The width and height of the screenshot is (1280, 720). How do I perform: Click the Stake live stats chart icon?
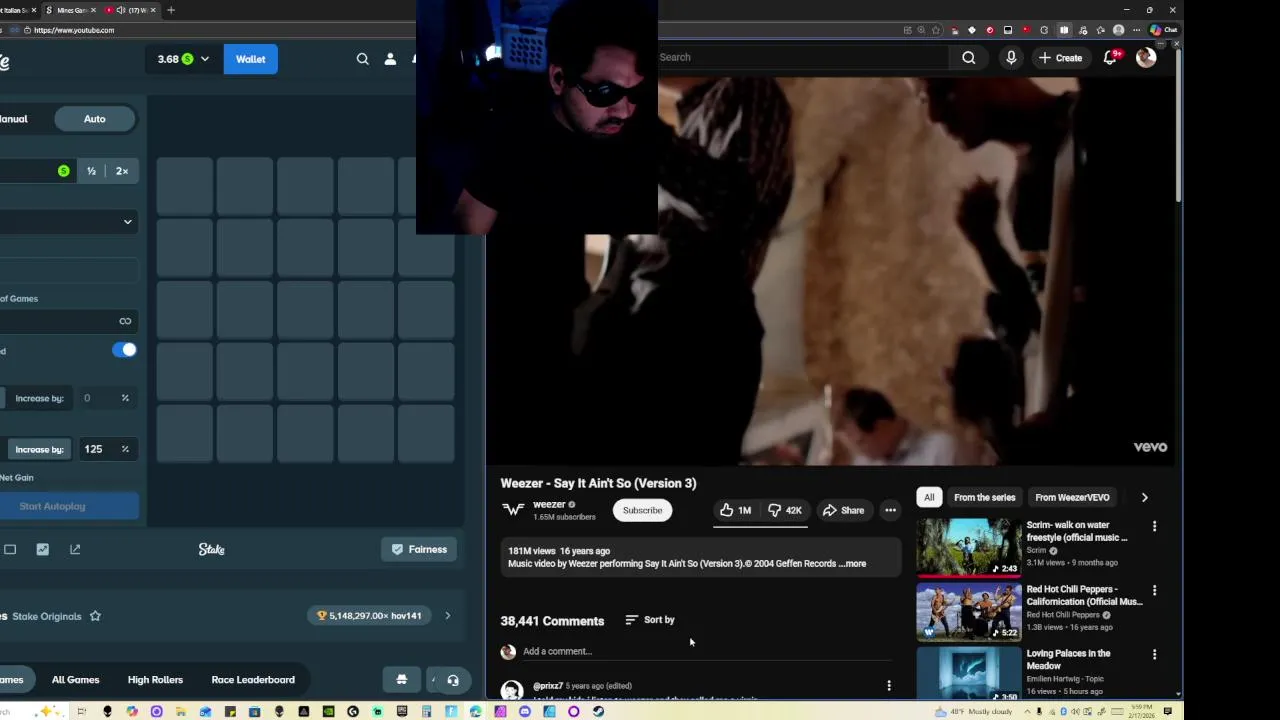(x=42, y=549)
